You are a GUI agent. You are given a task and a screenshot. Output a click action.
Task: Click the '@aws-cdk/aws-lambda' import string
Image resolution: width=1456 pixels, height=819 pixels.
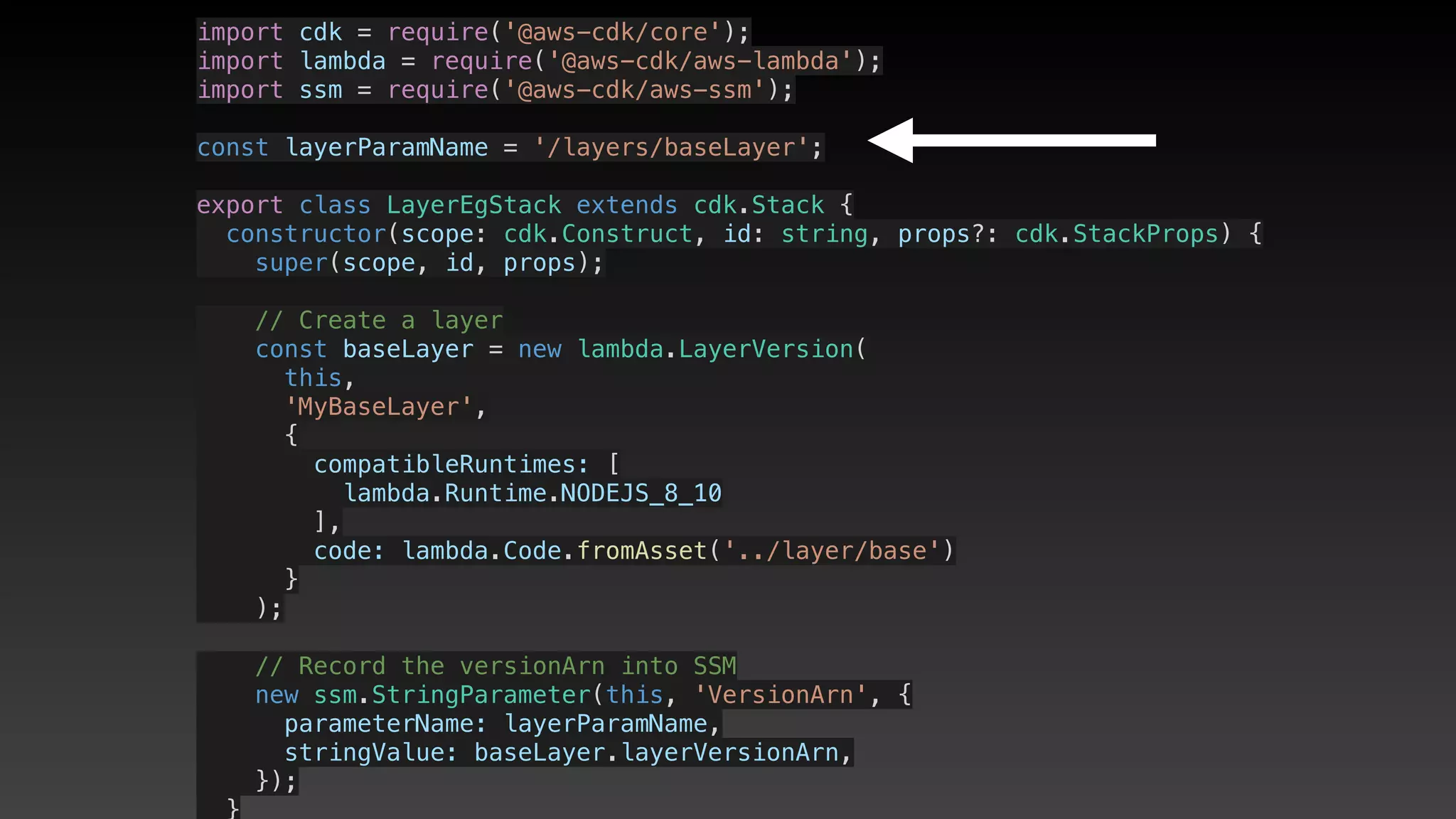pyautogui.click(x=700, y=61)
